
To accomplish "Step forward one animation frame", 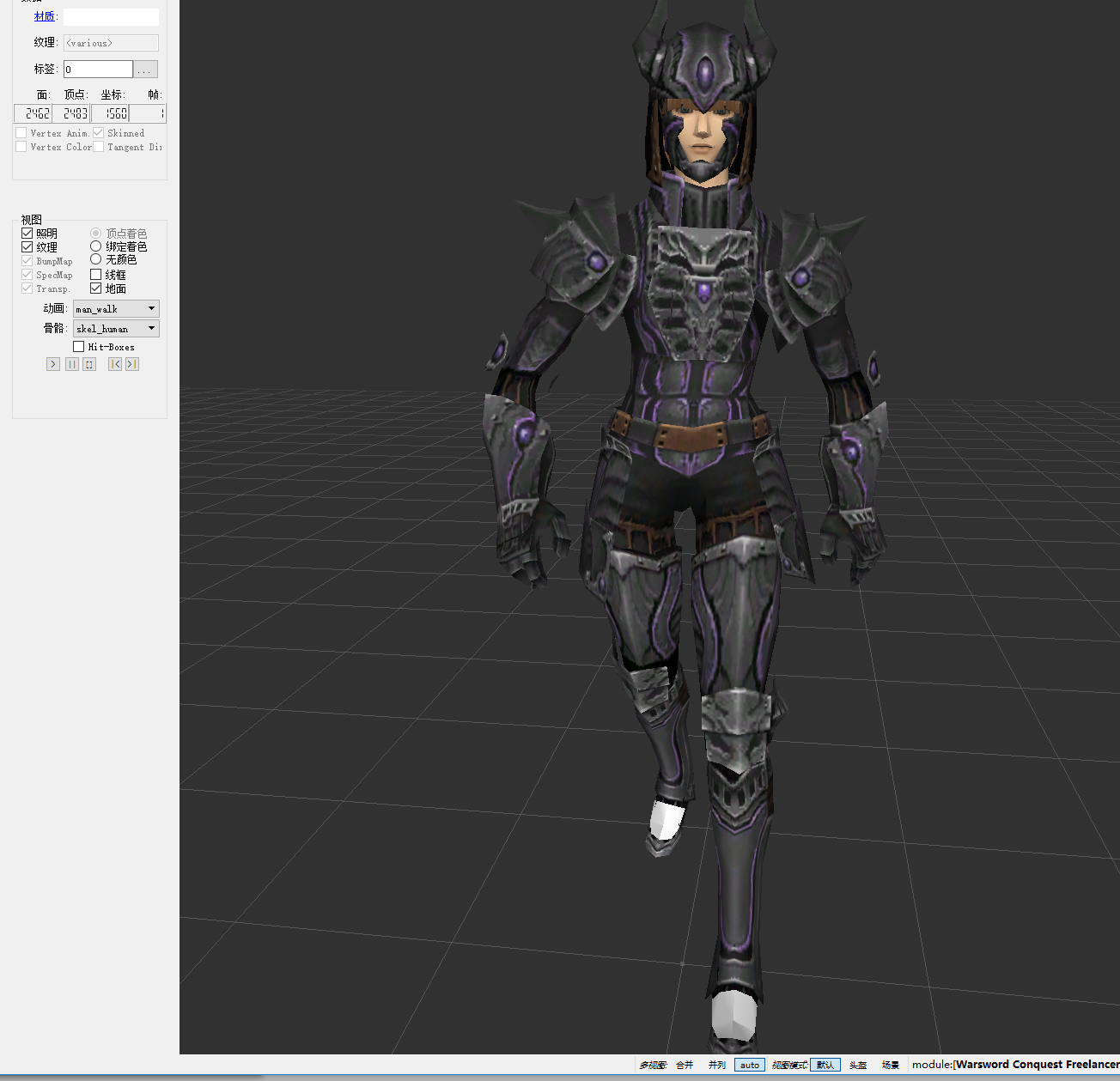I will [132, 364].
